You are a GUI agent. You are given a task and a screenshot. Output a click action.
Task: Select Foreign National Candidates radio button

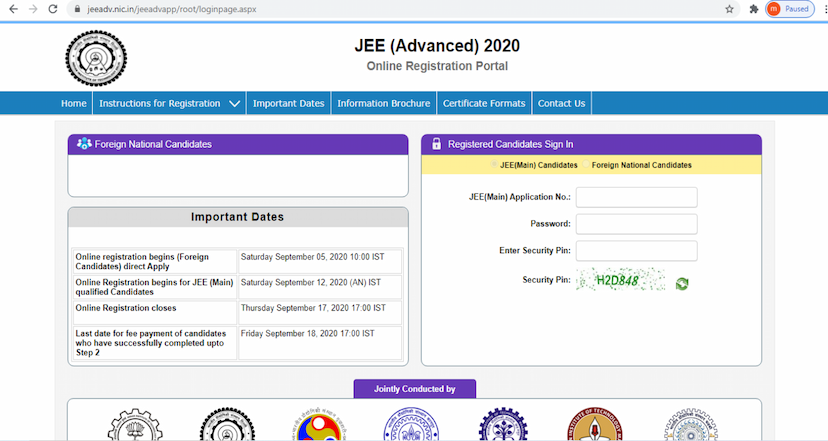tap(586, 164)
